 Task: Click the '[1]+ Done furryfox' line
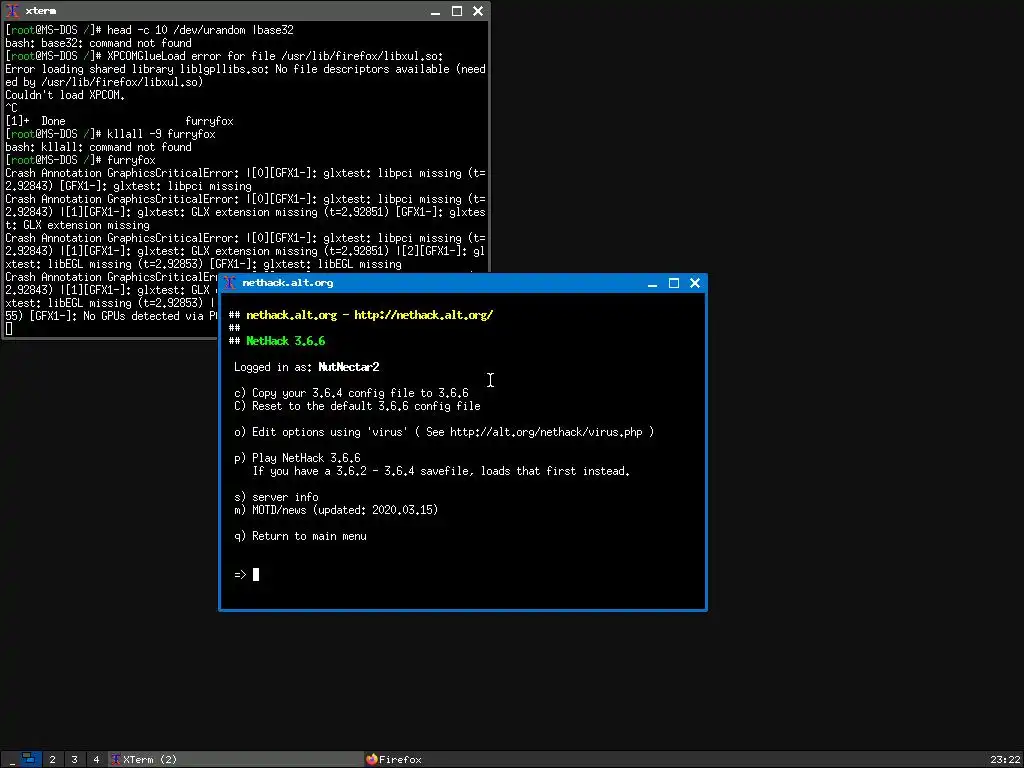click(x=120, y=121)
